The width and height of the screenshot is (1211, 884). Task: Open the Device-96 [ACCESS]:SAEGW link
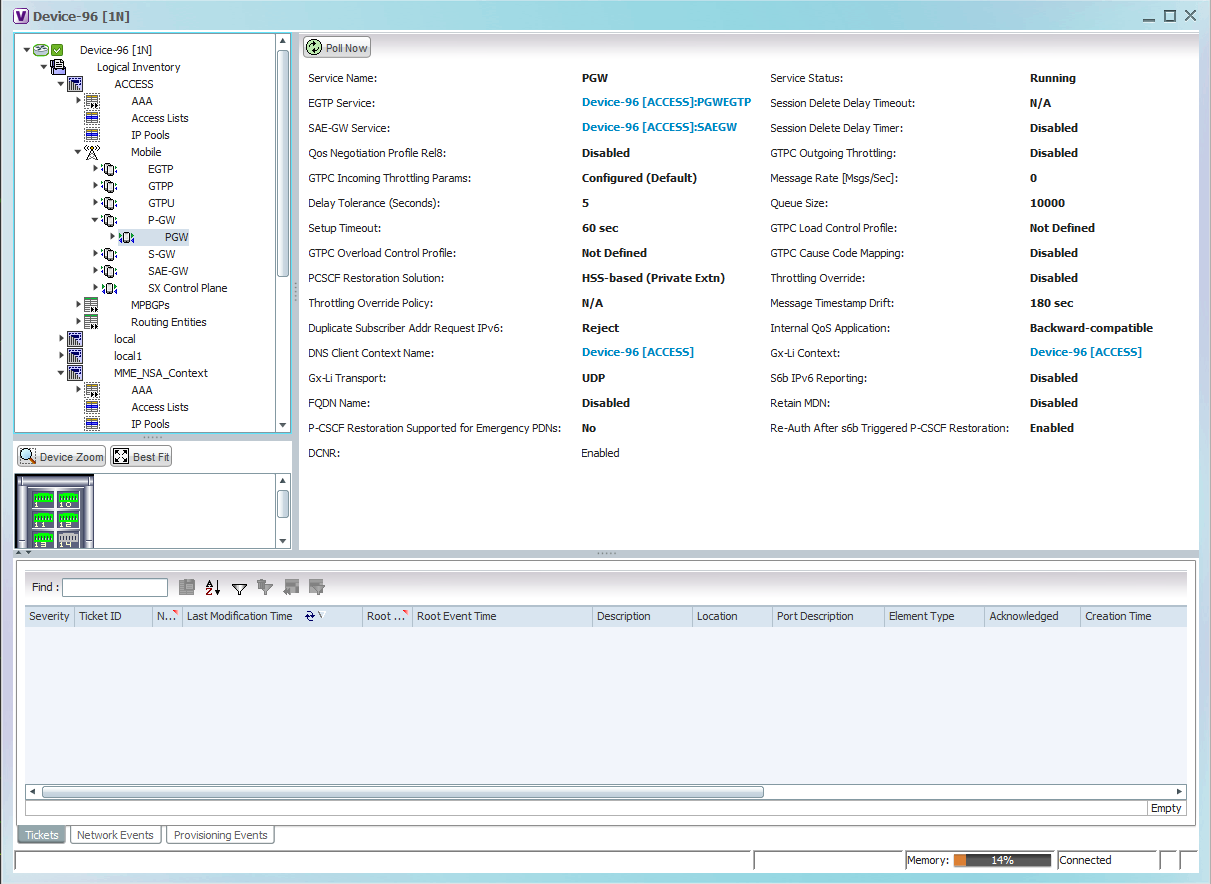point(659,128)
